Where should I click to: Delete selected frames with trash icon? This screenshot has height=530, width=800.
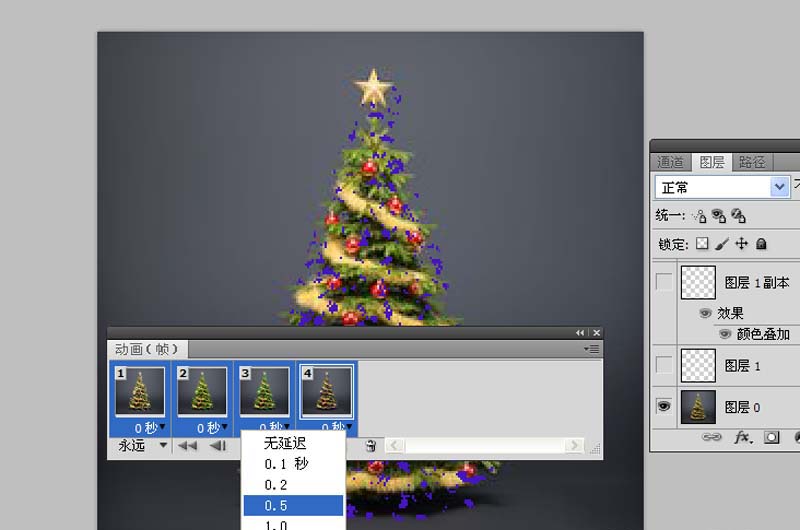[x=371, y=446]
